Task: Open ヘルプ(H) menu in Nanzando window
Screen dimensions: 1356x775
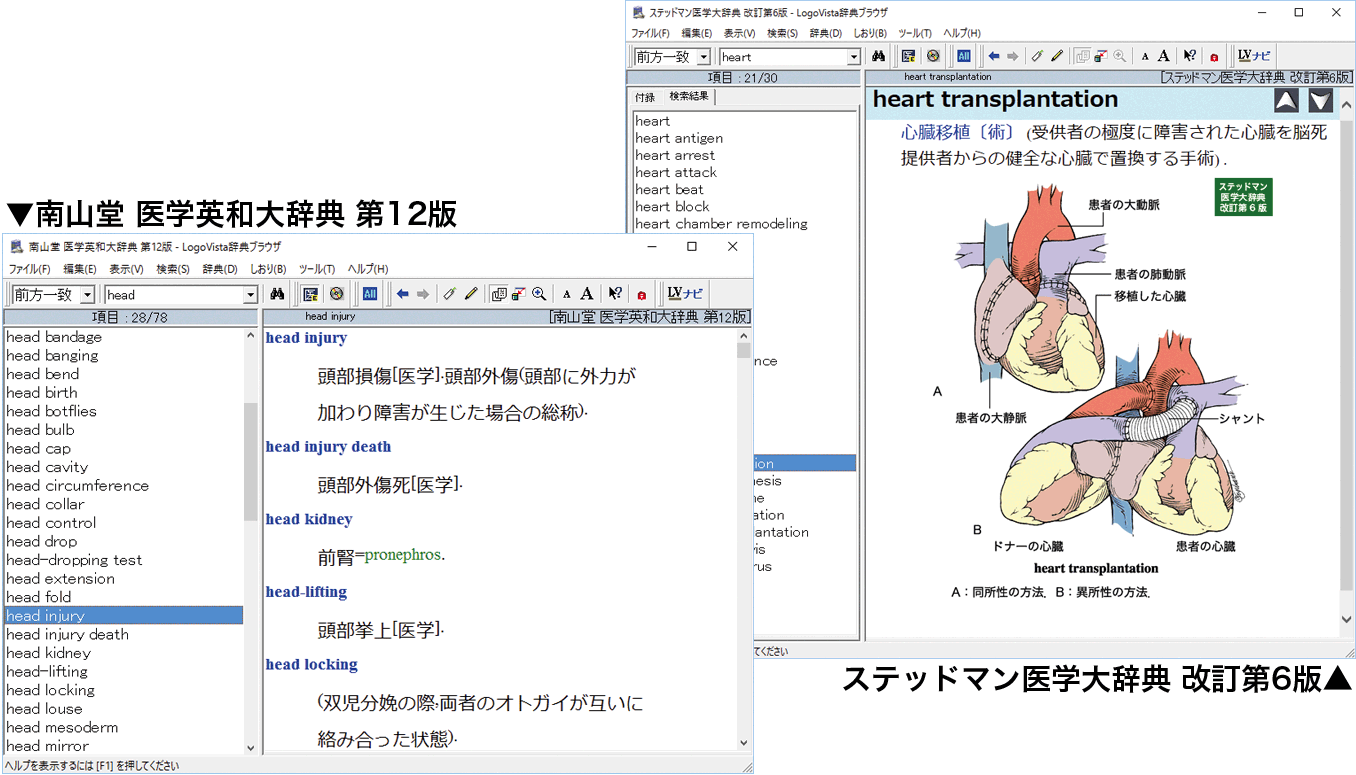Action: pos(368,269)
